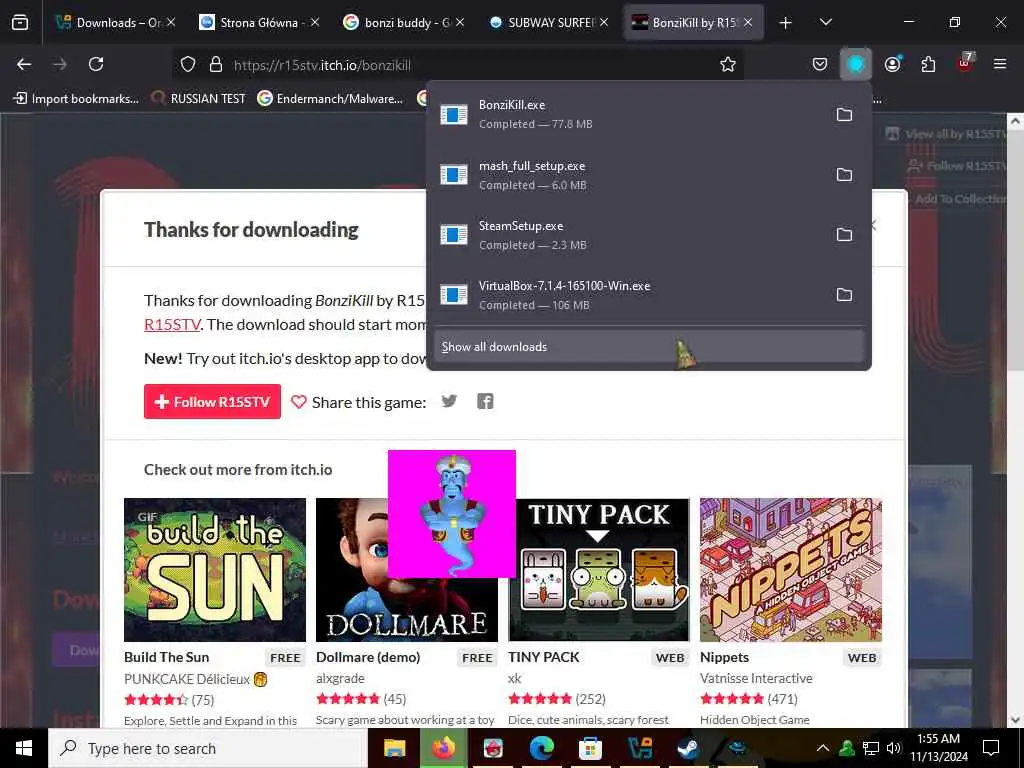Click Build The Sun title link

[x=167, y=657]
